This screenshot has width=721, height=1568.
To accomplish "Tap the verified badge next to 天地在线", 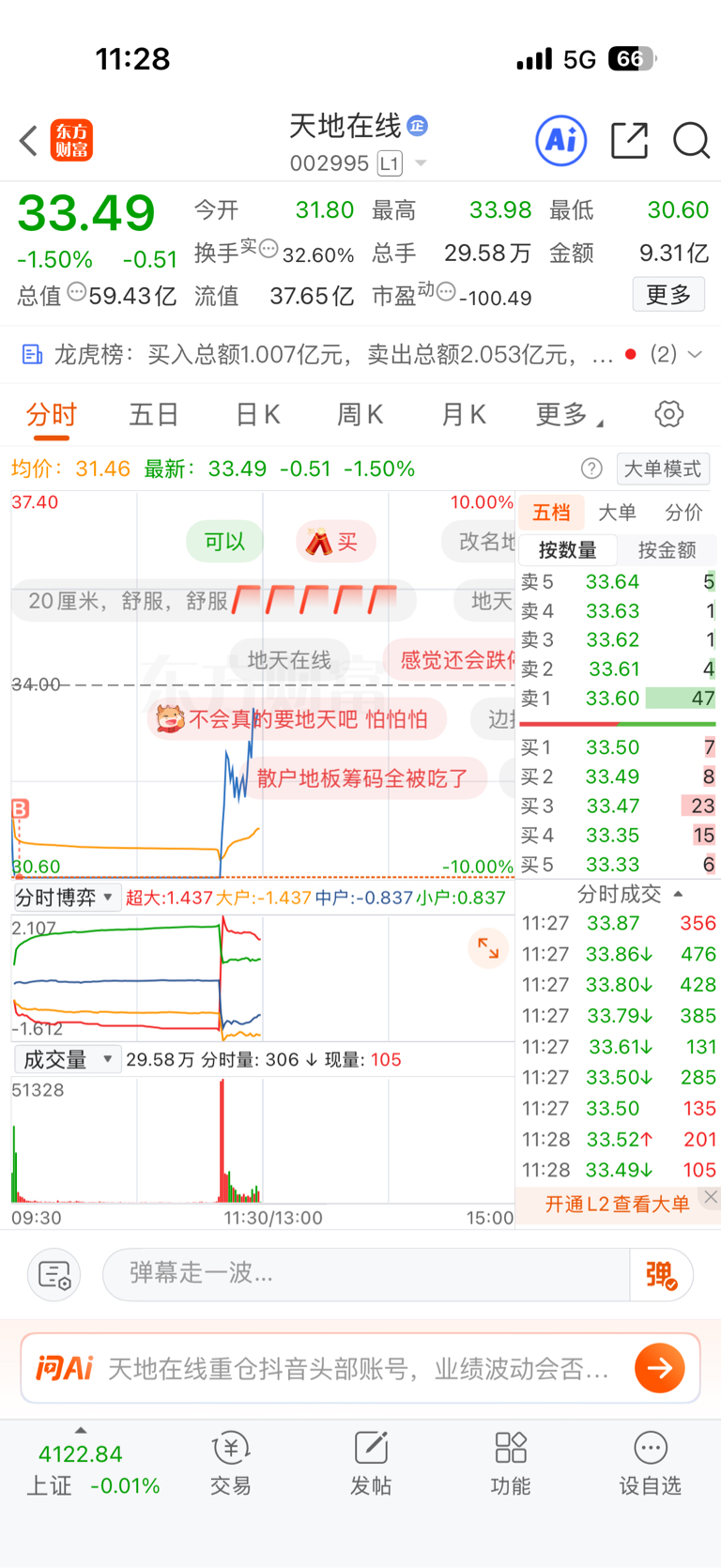I will pyautogui.click(x=418, y=125).
